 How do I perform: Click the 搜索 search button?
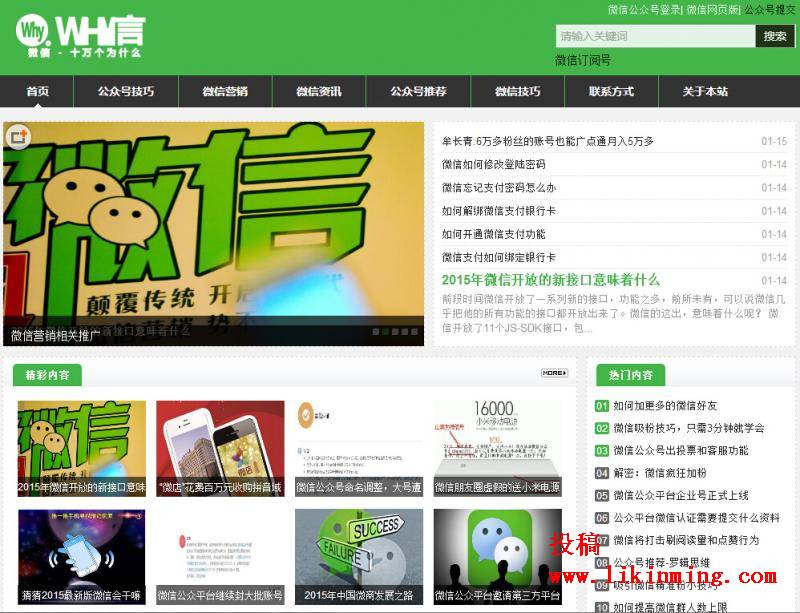coord(775,36)
